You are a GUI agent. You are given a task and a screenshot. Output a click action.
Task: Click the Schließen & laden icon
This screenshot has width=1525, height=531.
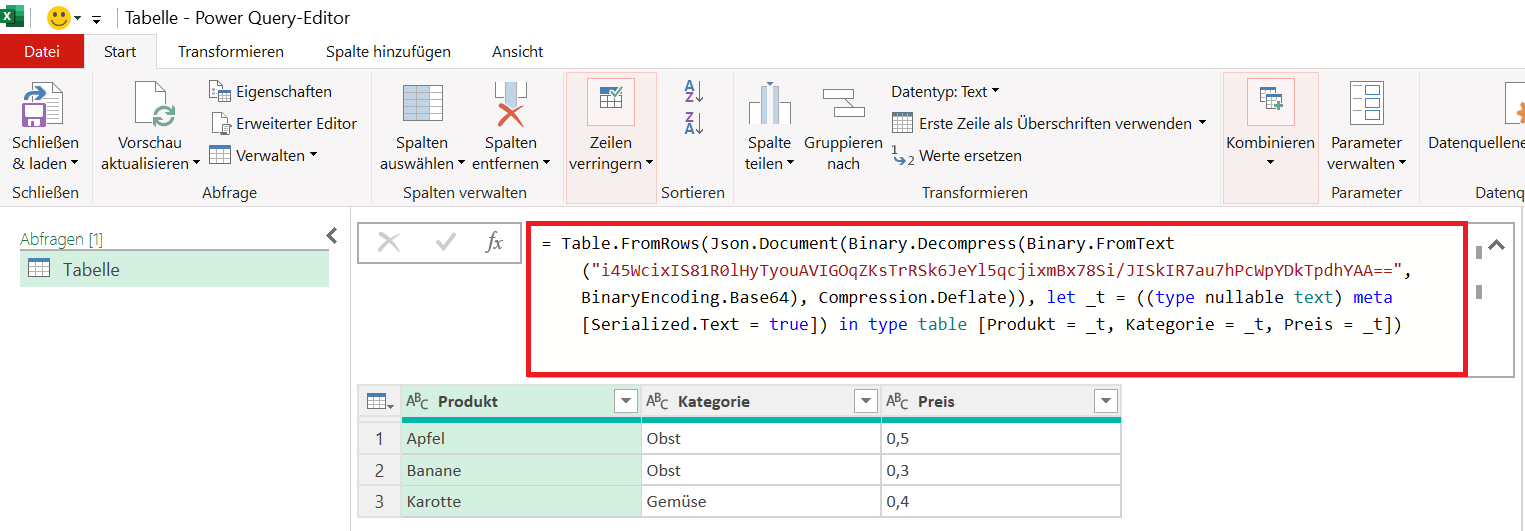[x=44, y=105]
